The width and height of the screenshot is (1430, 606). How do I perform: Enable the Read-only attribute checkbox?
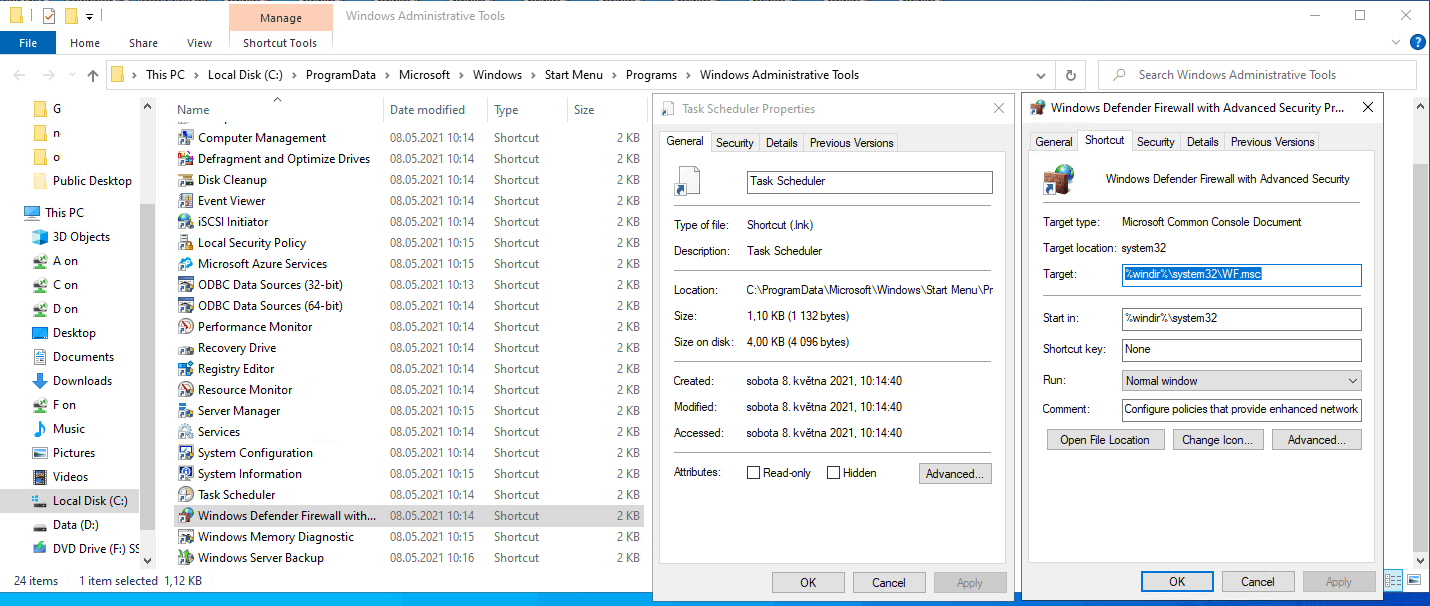pos(754,473)
